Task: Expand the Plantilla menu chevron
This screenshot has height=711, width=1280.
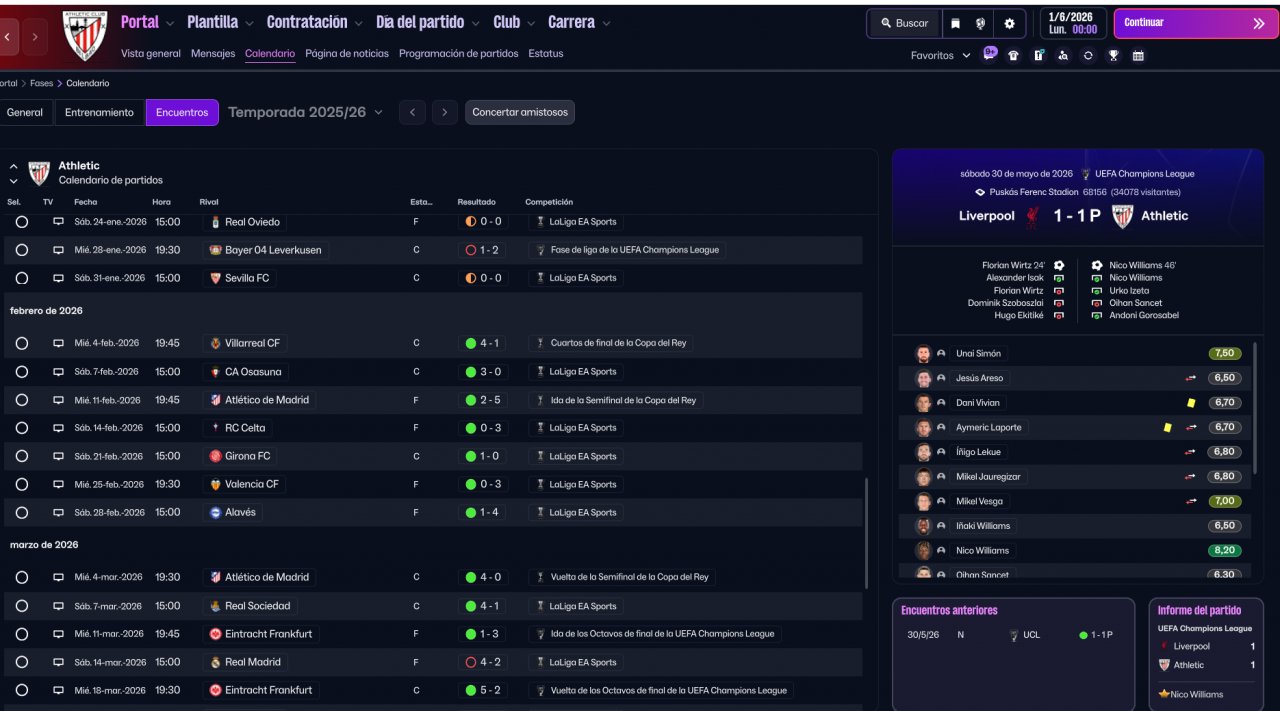Action: point(249,23)
